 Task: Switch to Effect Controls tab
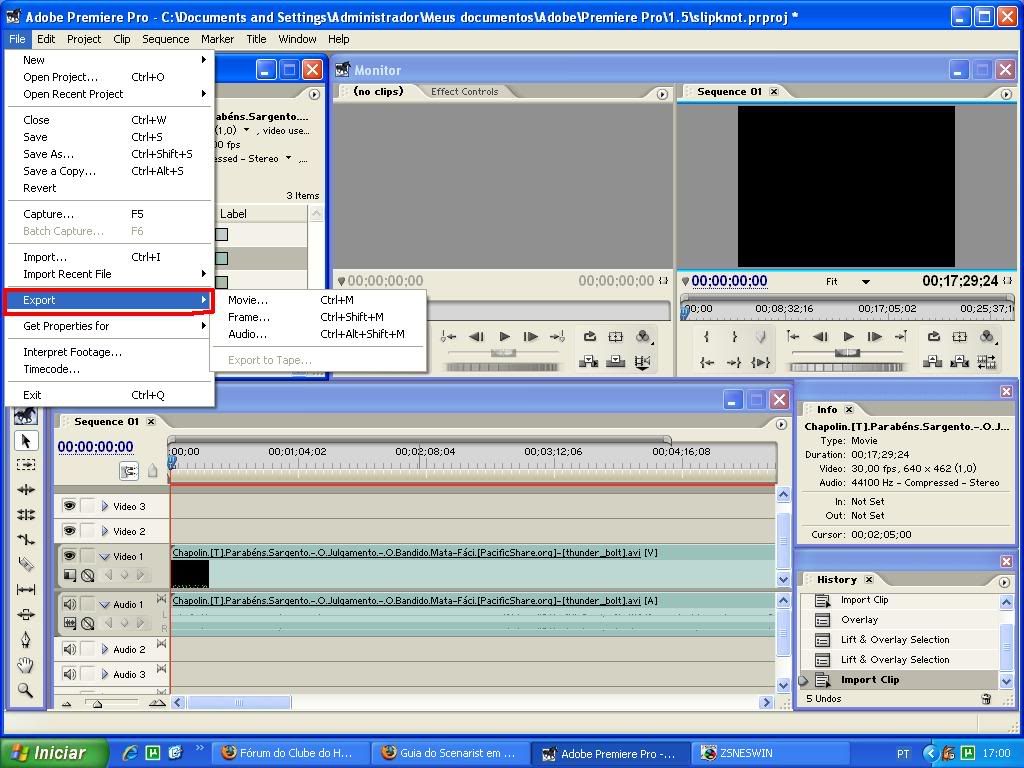(x=464, y=91)
